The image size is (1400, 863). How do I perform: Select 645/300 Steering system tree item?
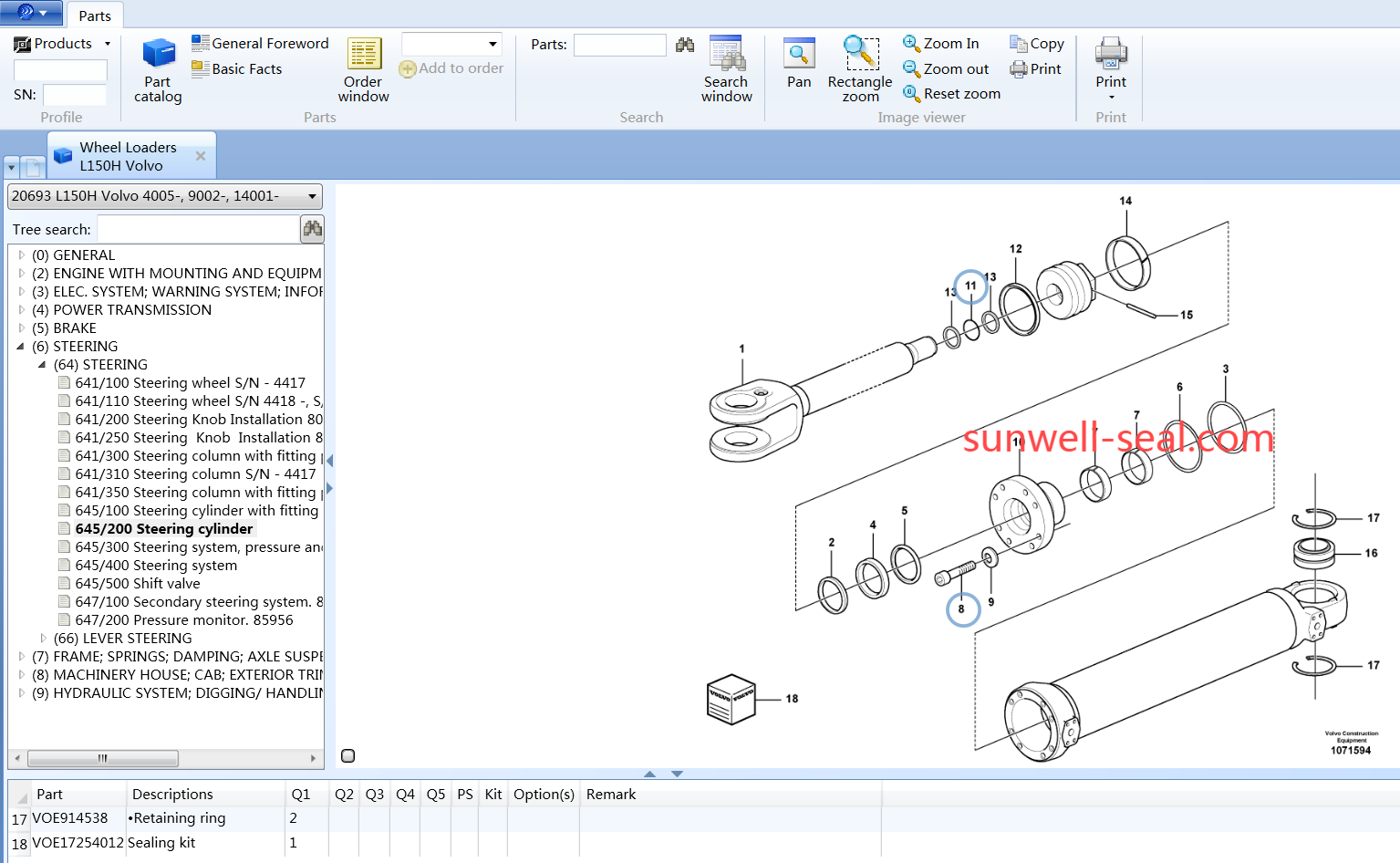point(198,547)
